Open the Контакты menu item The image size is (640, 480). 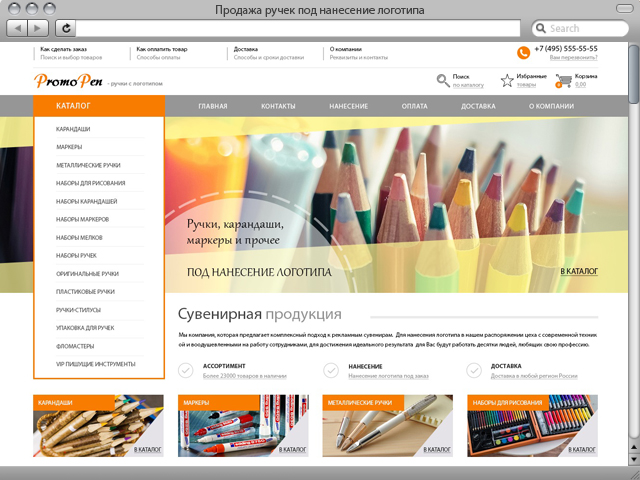pos(278,106)
